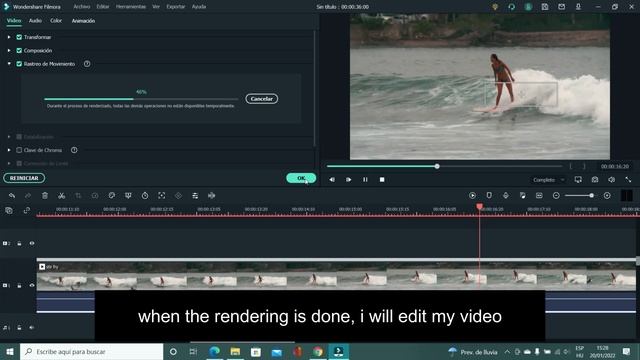Click the voiceover microphone icon
Viewport: 640px width, 360px height.
tap(506, 196)
